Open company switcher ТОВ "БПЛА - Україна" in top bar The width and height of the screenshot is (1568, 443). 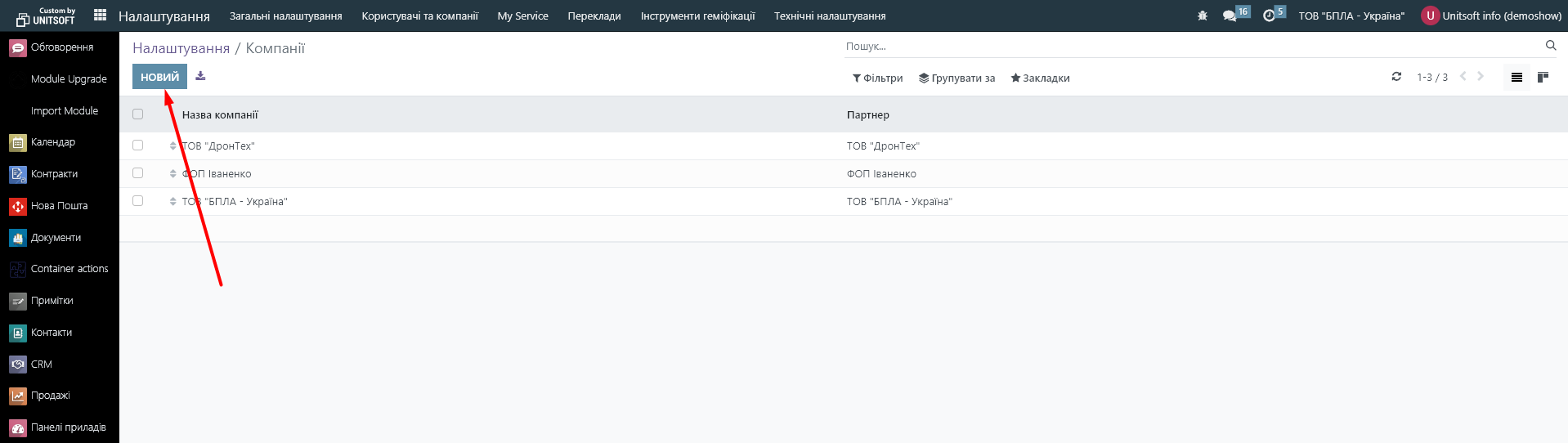pos(1351,16)
